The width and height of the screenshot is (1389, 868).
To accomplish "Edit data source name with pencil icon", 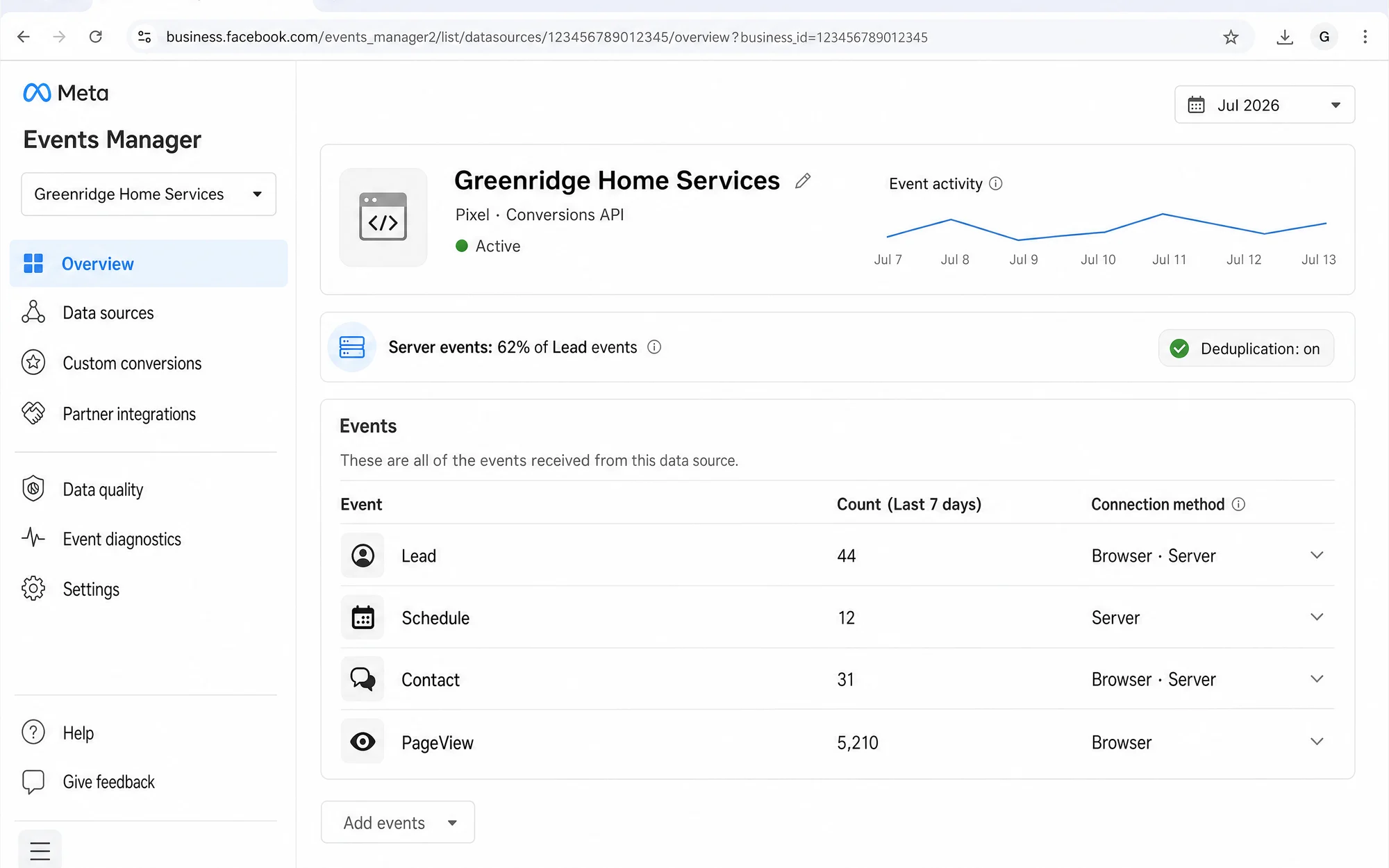I will 803,181.
